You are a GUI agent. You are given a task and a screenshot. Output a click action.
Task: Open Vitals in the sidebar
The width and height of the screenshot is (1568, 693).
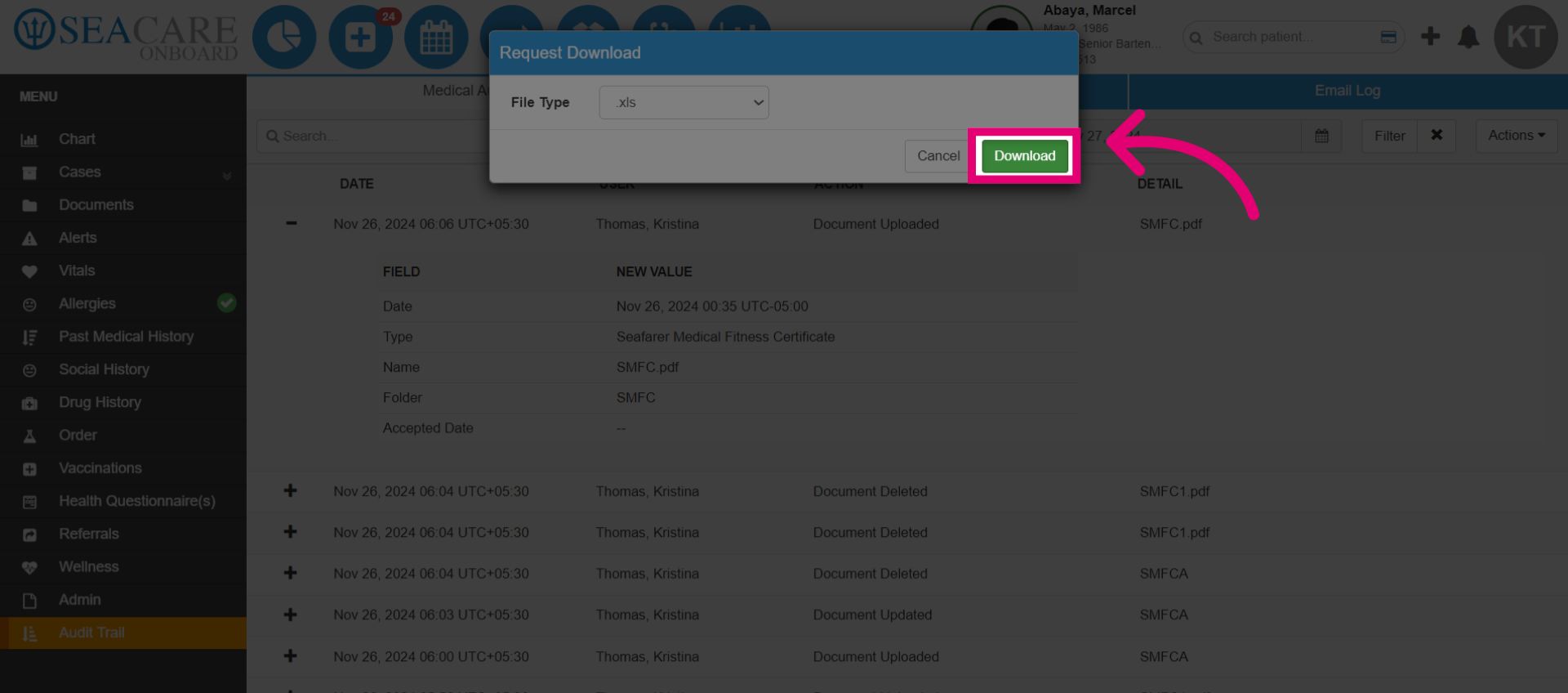(x=77, y=270)
